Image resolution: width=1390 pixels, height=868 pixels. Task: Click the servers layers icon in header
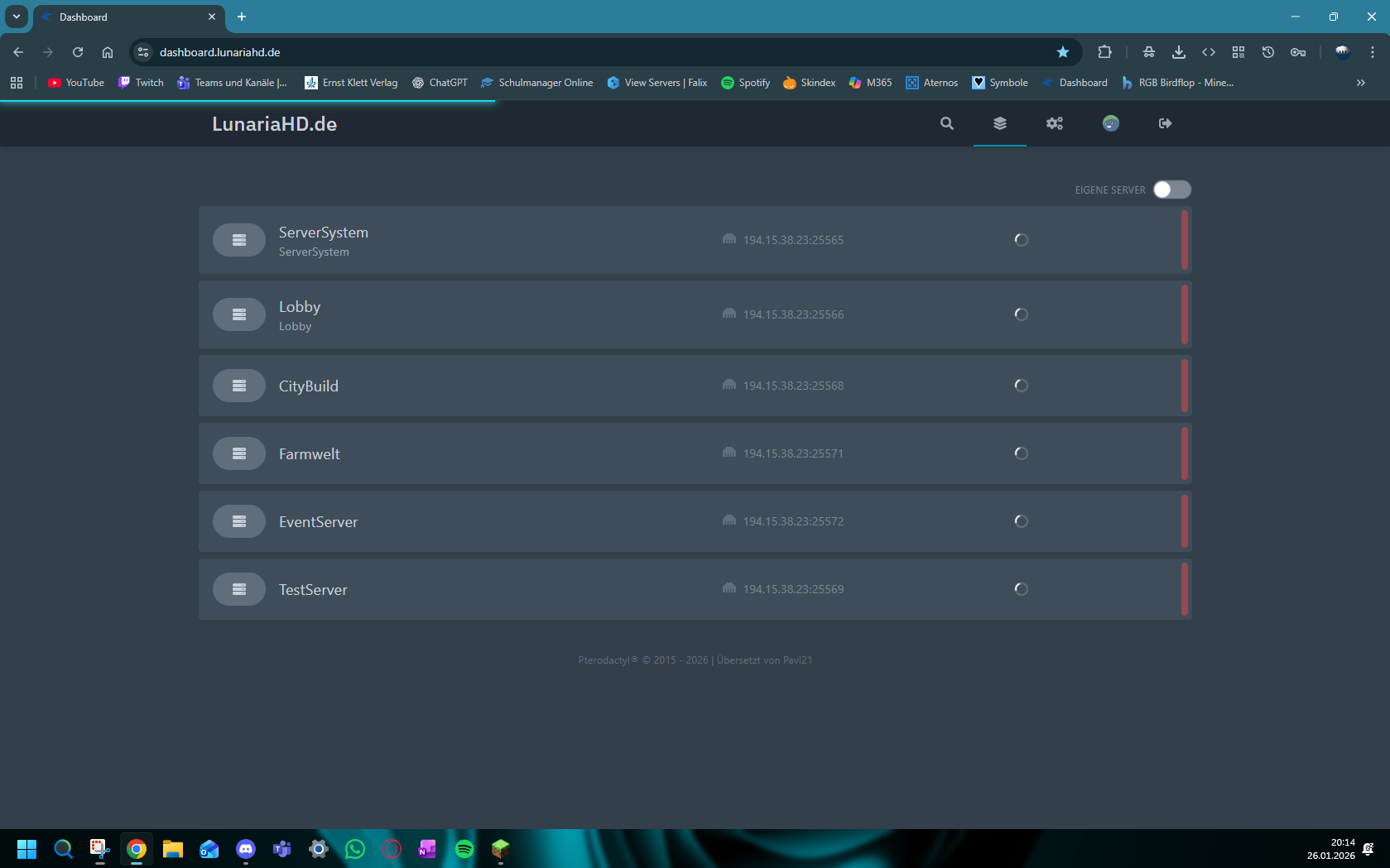(x=999, y=123)
